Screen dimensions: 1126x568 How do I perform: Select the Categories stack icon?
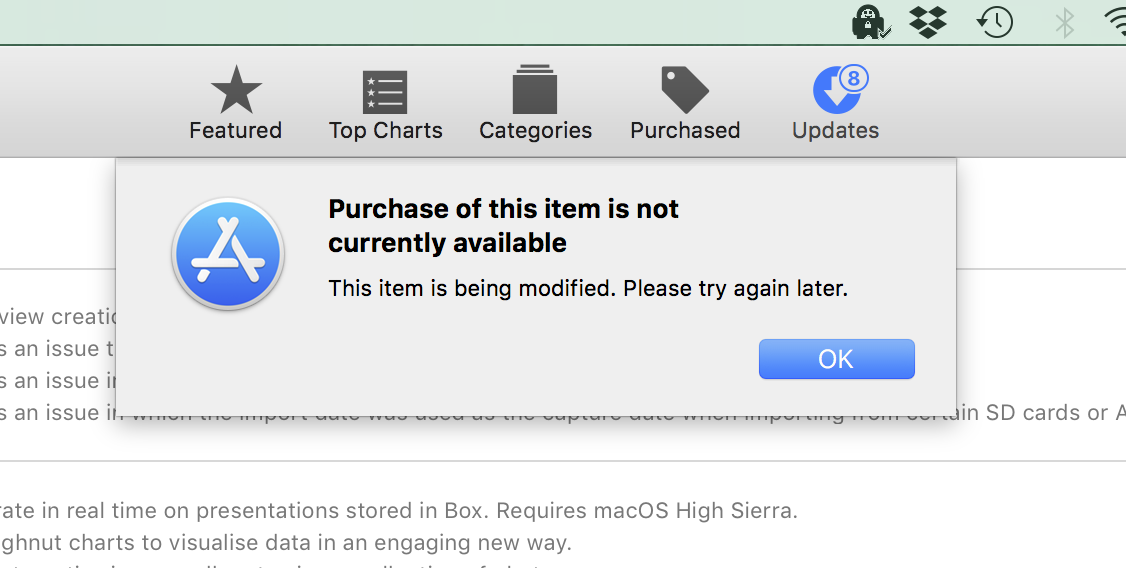(535, 90)
